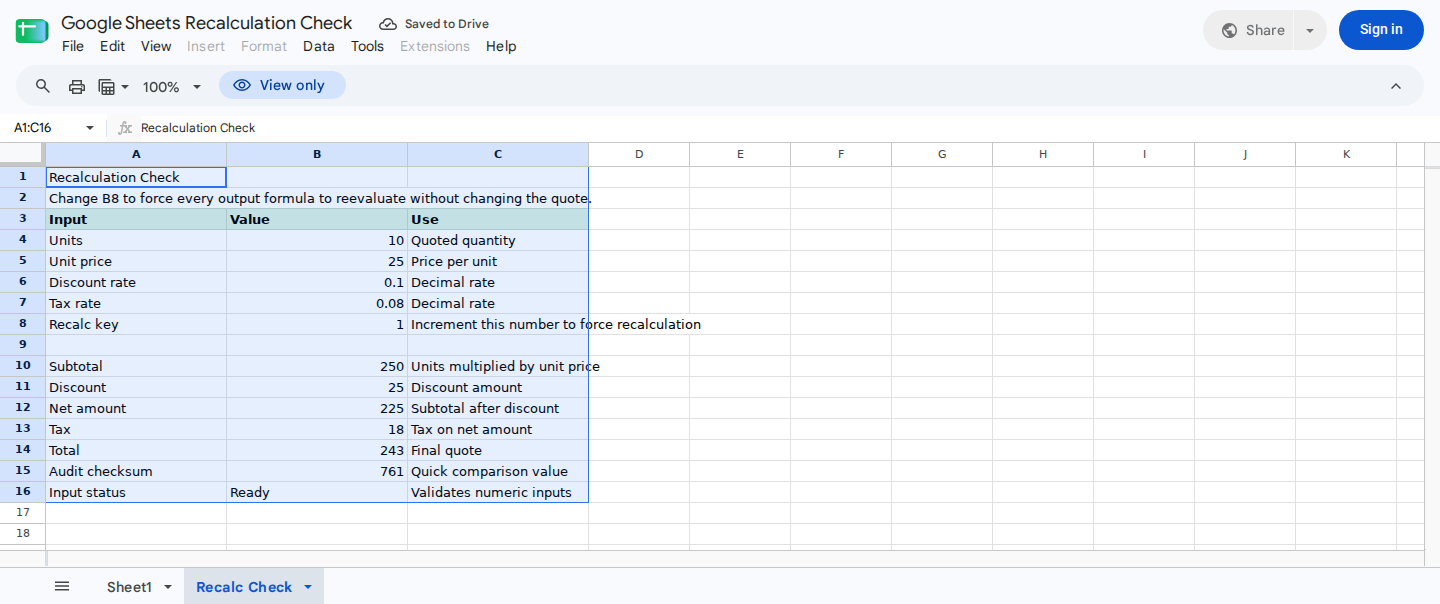The height and width of the screenshot is (604, 1440).
Task: Select row 16 header
Action: (x=22, y=492)
